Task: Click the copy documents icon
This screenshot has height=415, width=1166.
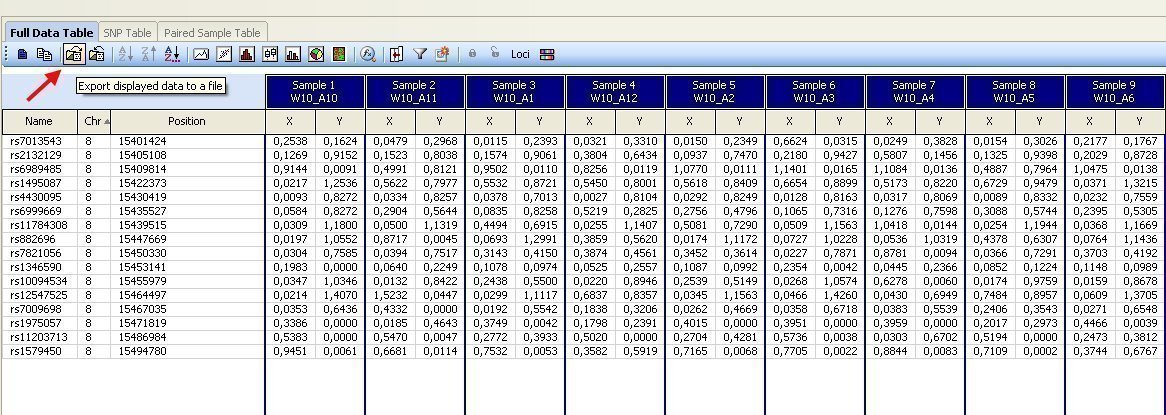Action: 44,54
